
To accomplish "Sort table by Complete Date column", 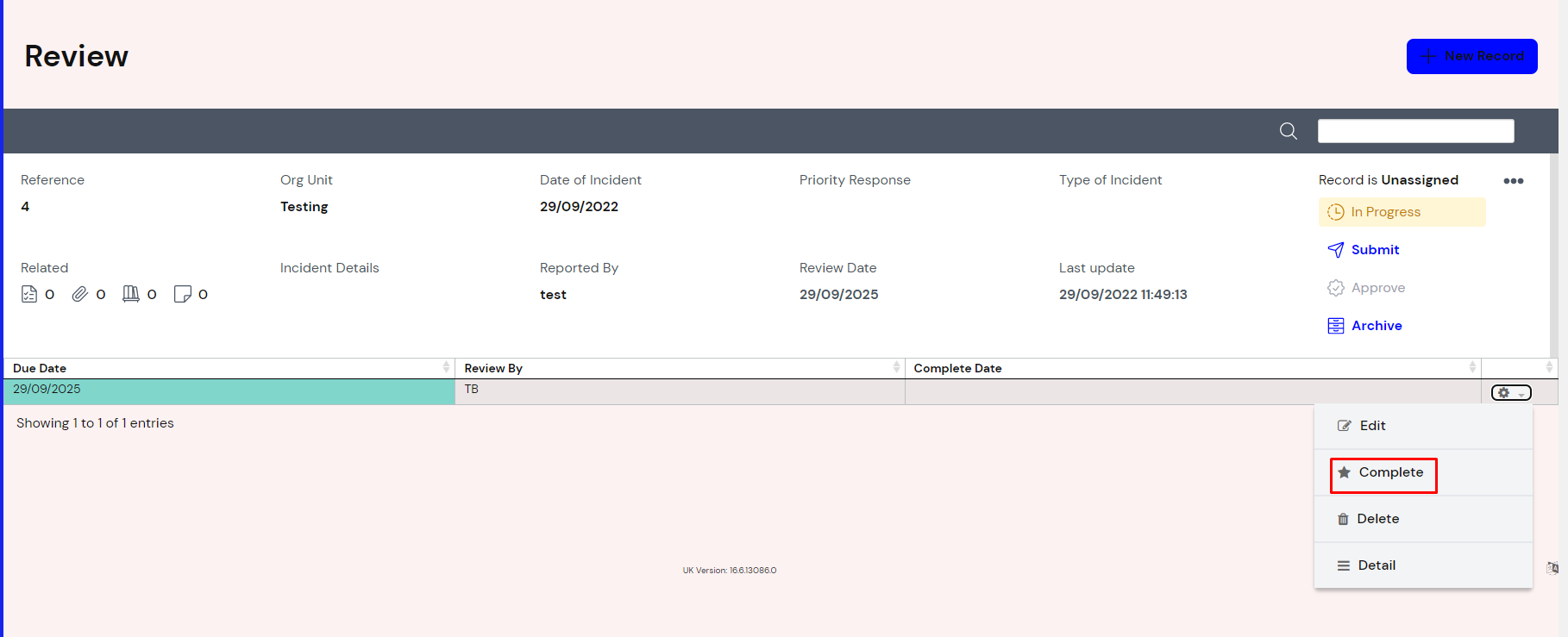I will (x=1192, y=368).
